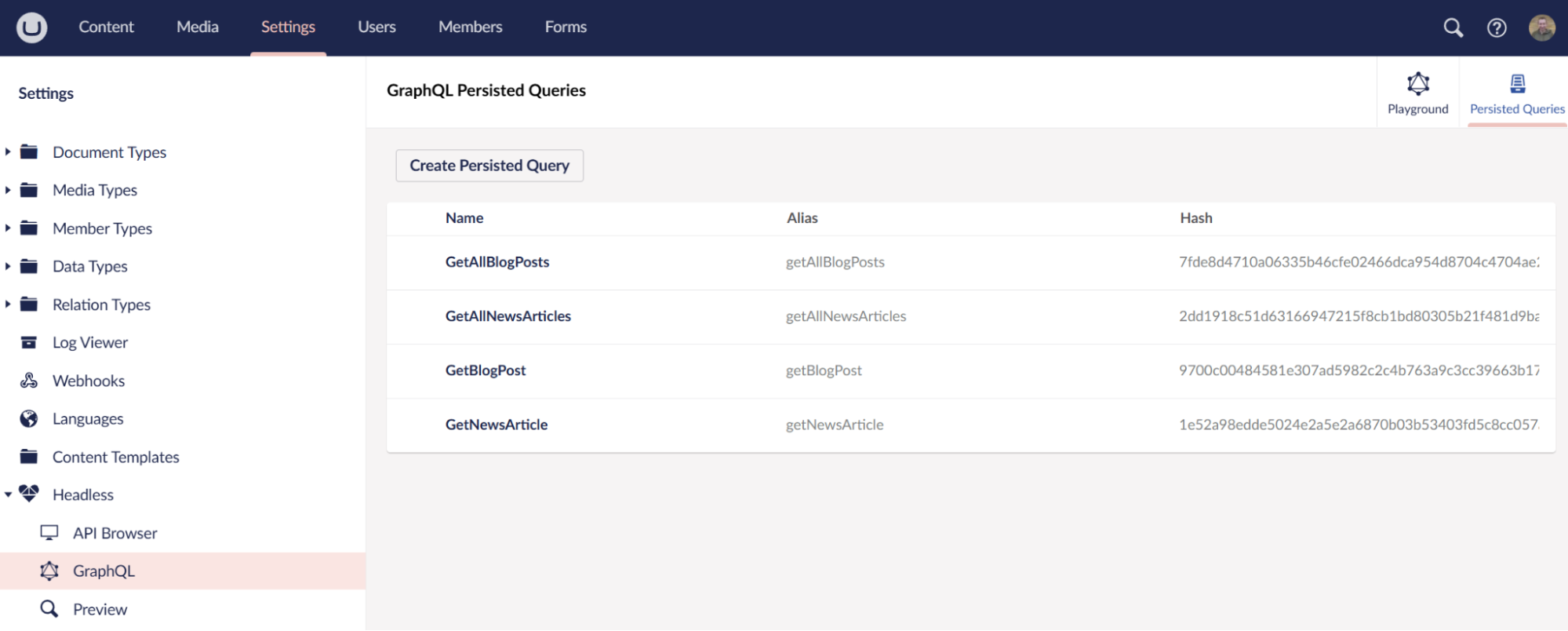Click the getAllNewsArticles alias cell
This screenshot has height=631, width=1568.
[x=846, y=316]
